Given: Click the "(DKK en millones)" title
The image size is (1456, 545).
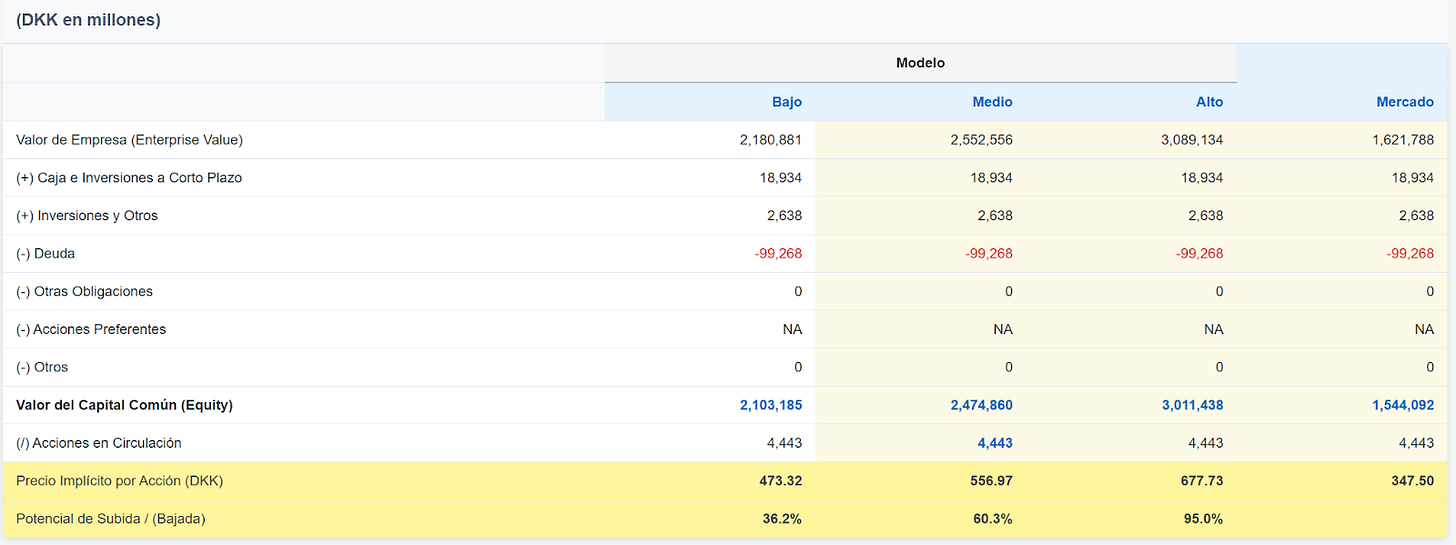Looking at the screenshot, I should point(89,20).
